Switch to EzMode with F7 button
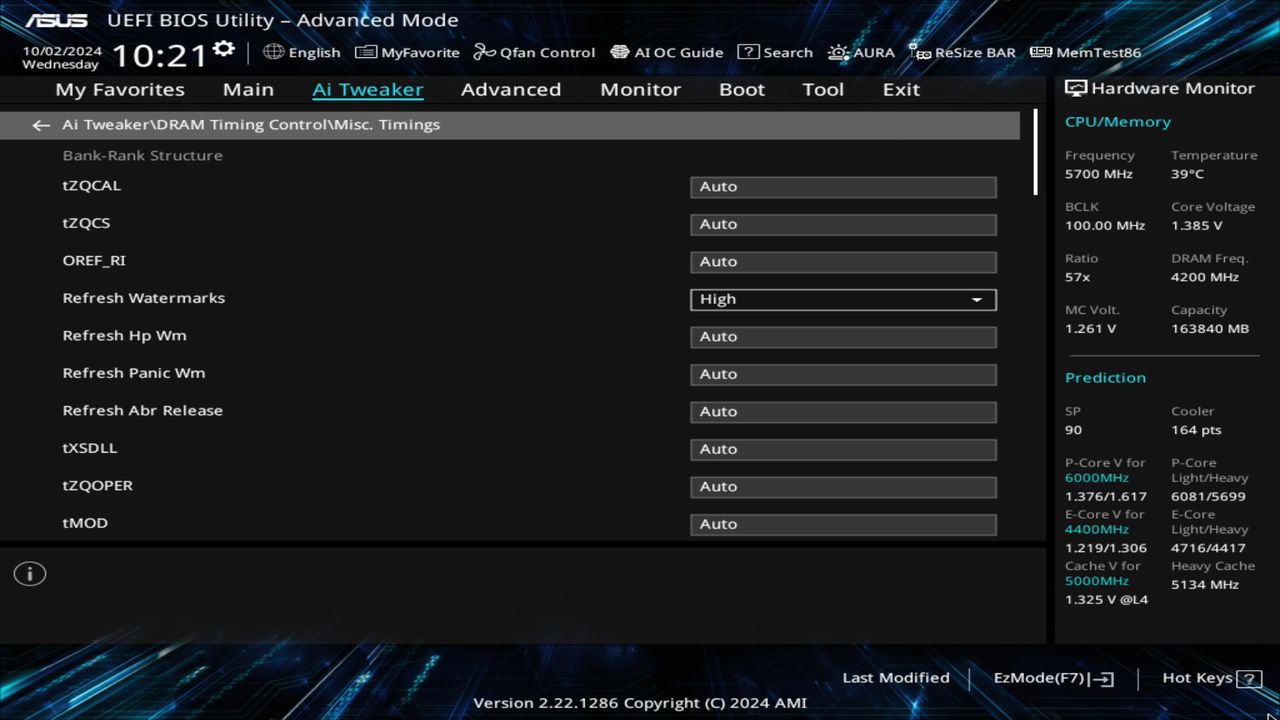The width and height of the screenshot is (1280, 720). 1052,677
